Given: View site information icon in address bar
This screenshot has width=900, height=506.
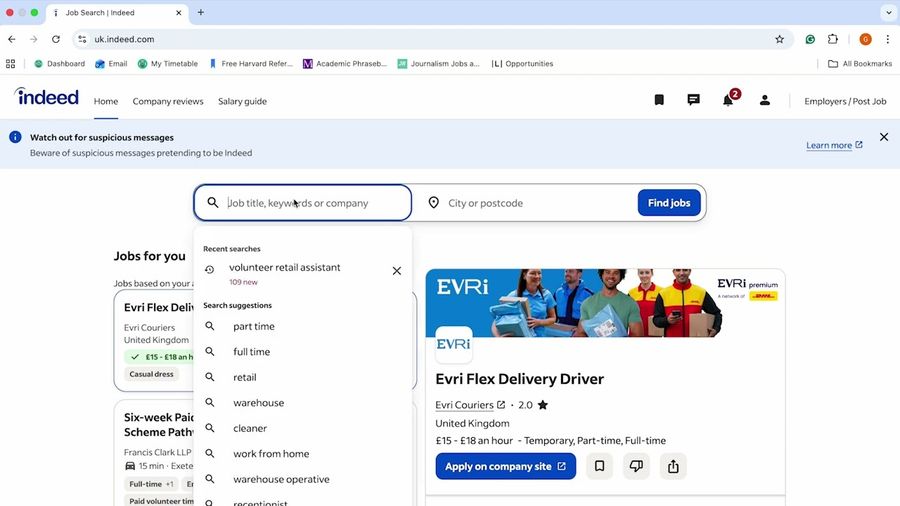Looking at the screenshot, I should point(82,39).
